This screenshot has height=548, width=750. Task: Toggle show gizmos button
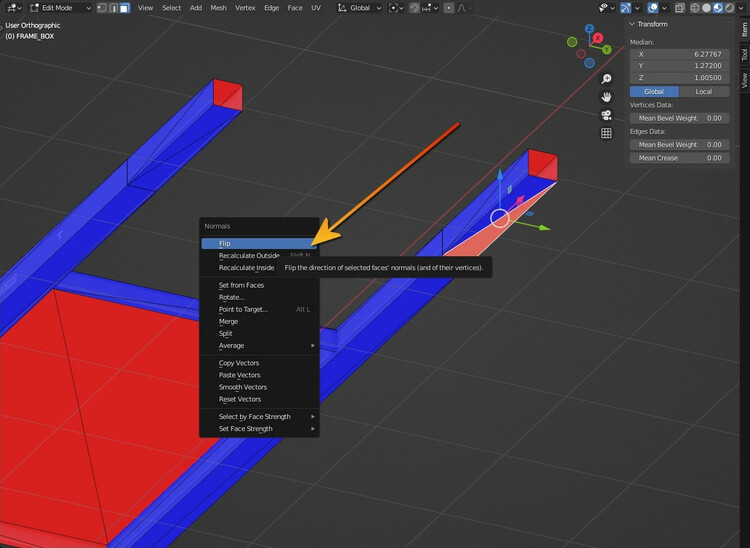pyautogui.click(x=626, y=8)
